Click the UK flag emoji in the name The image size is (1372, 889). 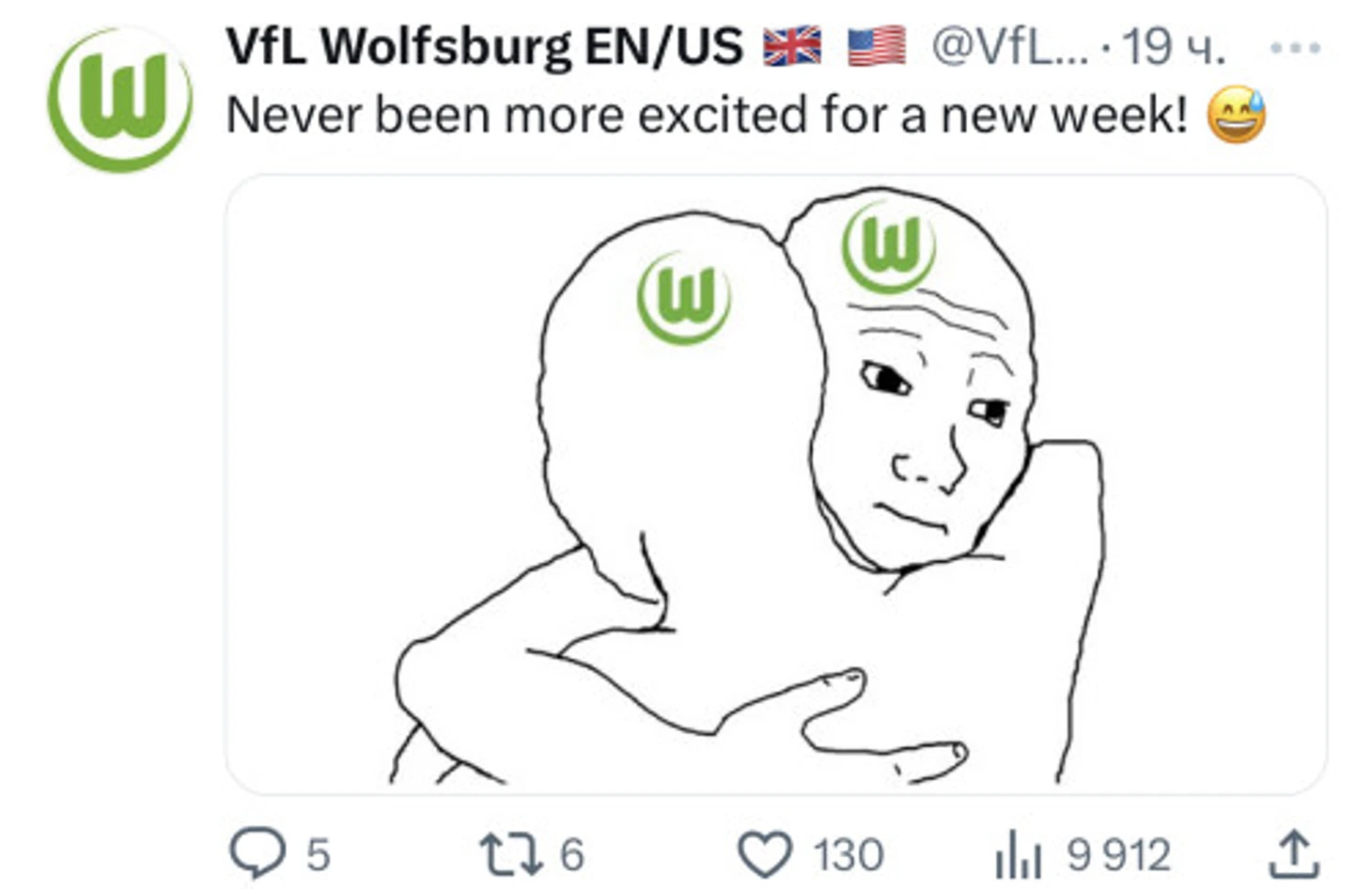[x=792, y=47]
